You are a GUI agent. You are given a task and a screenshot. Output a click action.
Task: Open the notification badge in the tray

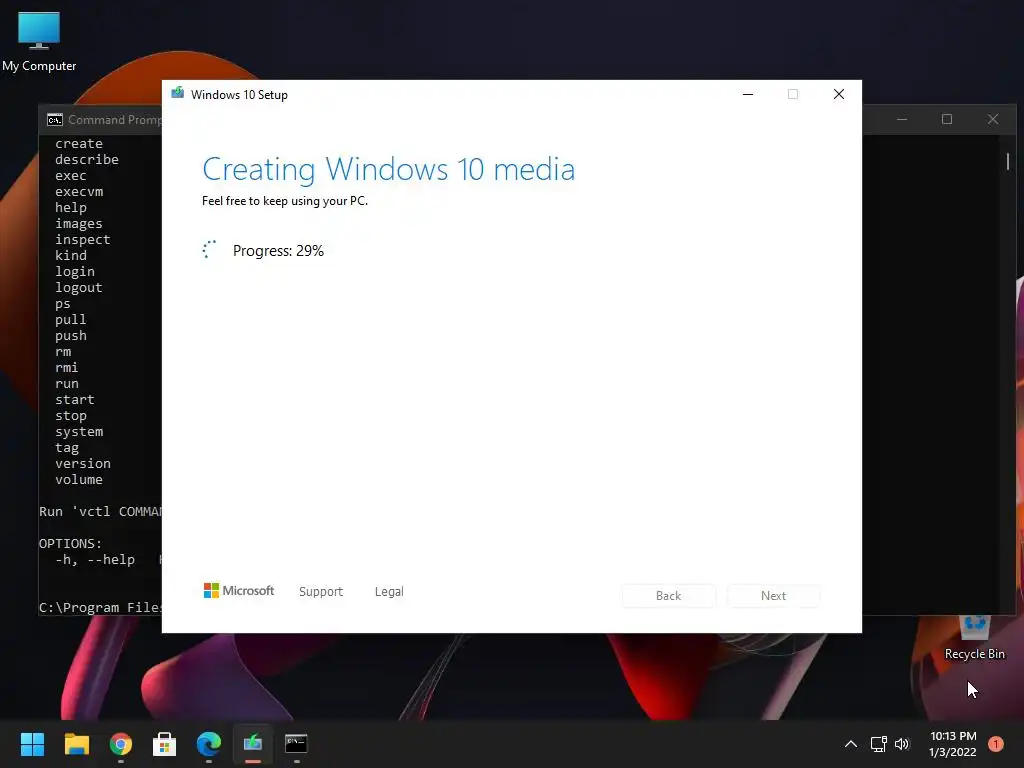point(996,744)
